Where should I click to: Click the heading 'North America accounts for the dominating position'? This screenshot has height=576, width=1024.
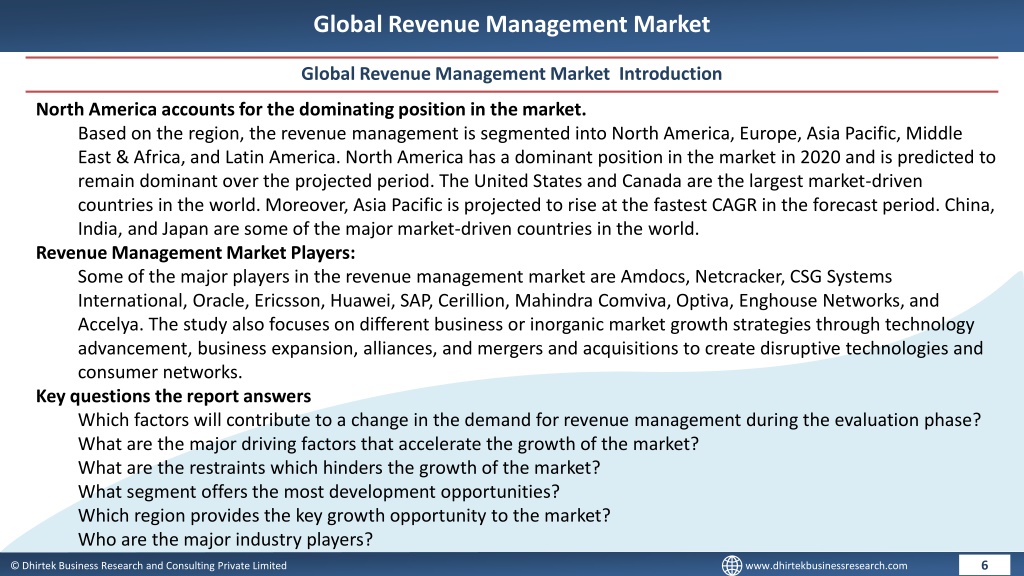tap(311, 109)
